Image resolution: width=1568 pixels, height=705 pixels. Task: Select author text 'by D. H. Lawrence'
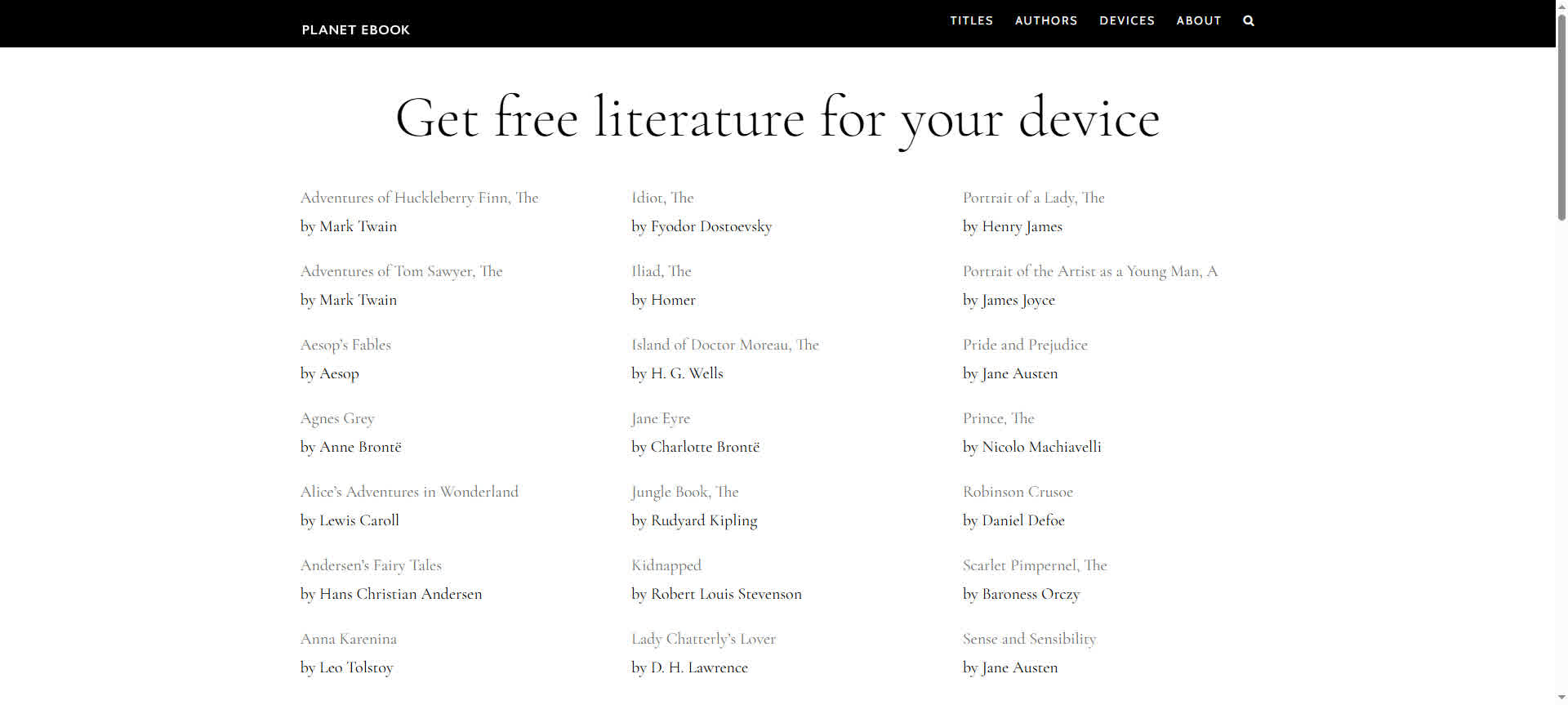tap(690, 667)
